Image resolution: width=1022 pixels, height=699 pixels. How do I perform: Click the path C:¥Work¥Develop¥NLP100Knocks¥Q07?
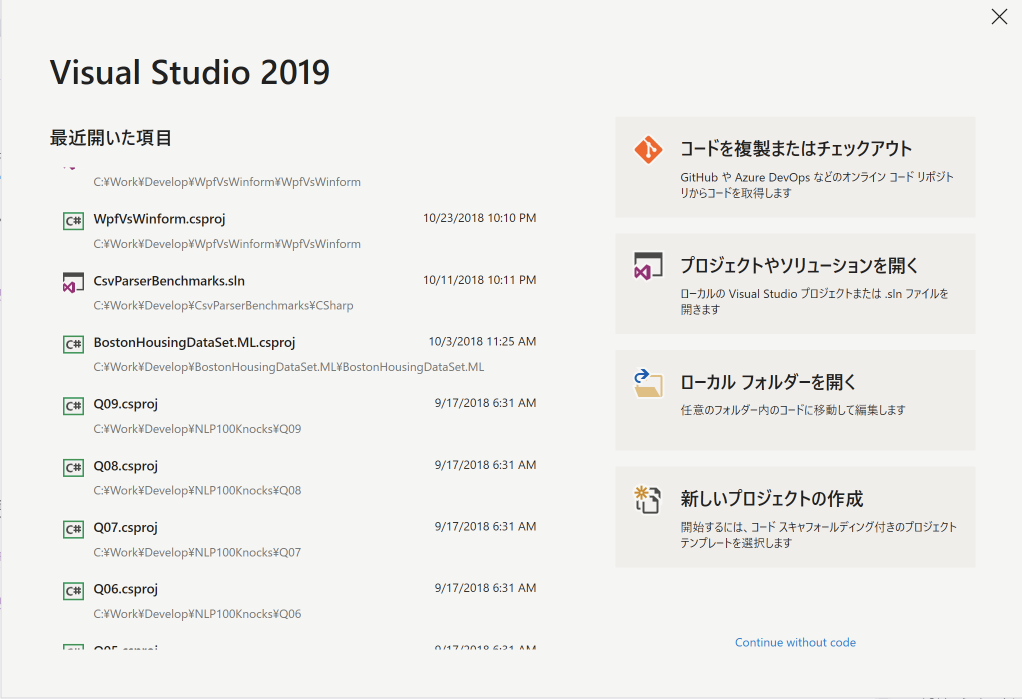tap(197, 552)
